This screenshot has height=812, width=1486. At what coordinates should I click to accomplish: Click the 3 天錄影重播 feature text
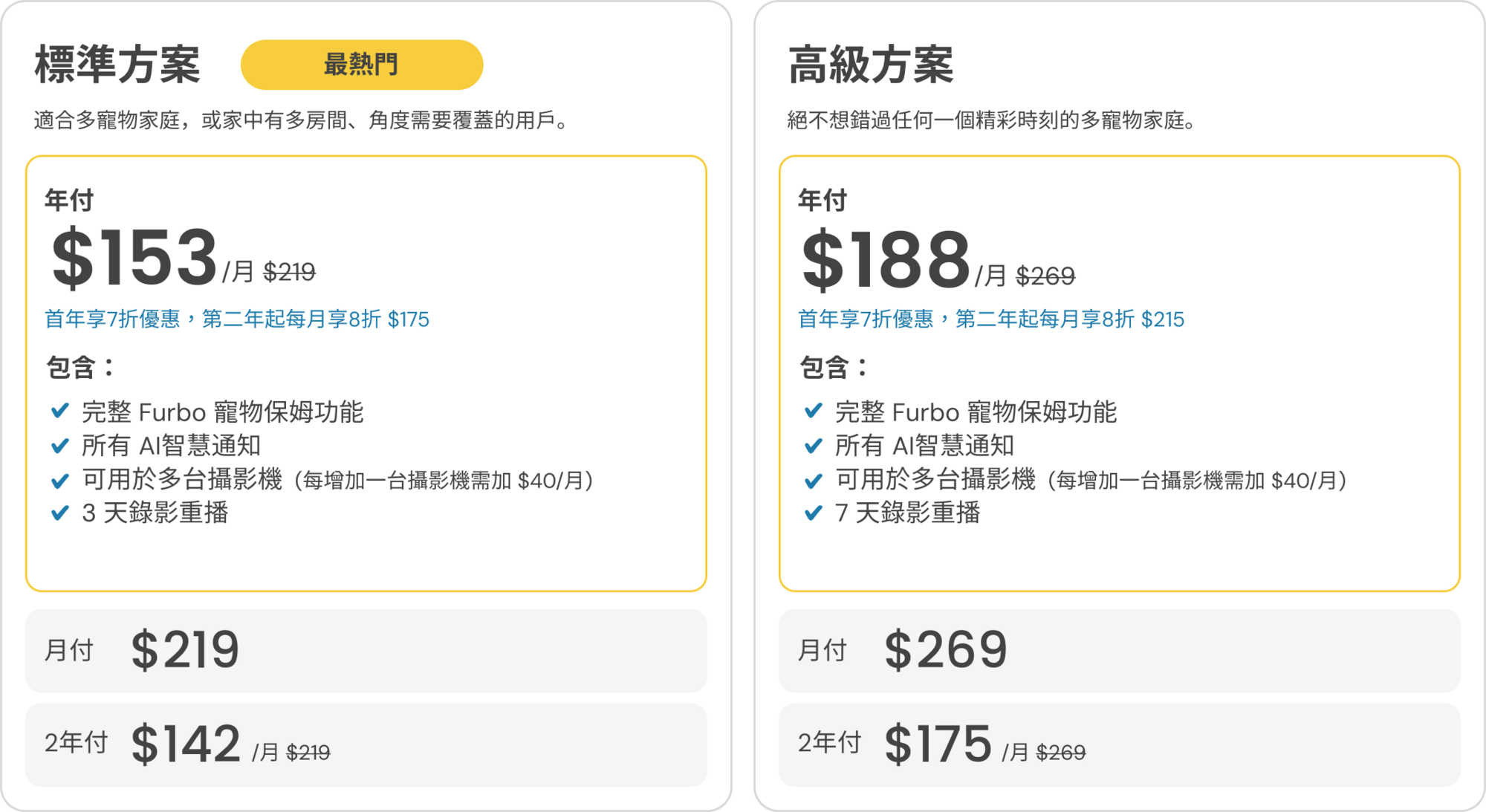click(x=155, y=513)
